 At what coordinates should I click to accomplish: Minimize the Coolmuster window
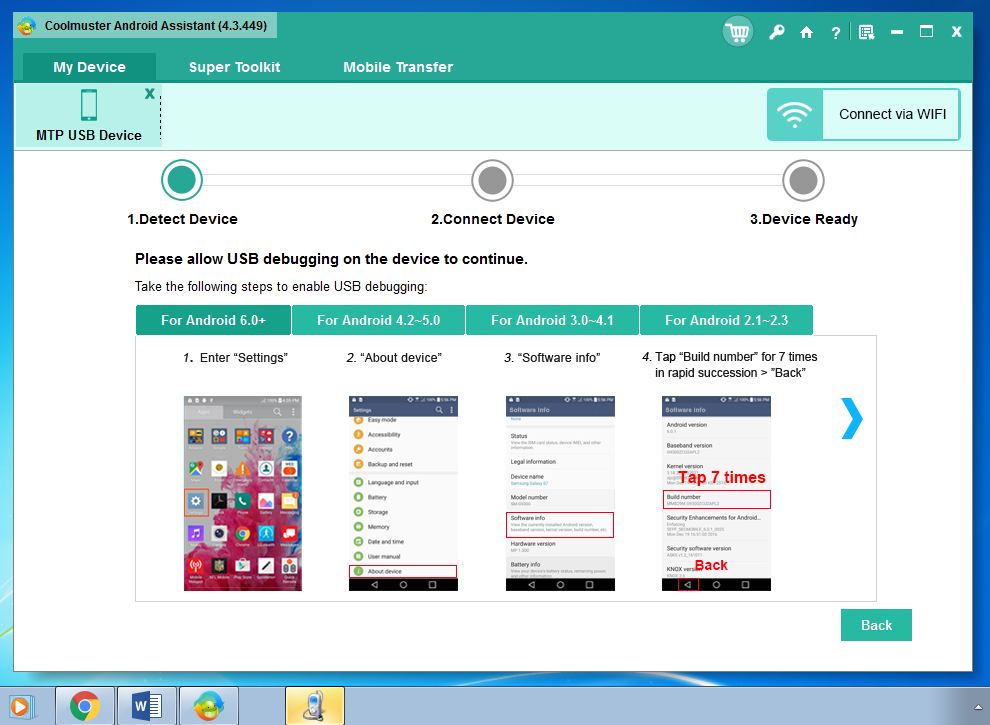897,32
